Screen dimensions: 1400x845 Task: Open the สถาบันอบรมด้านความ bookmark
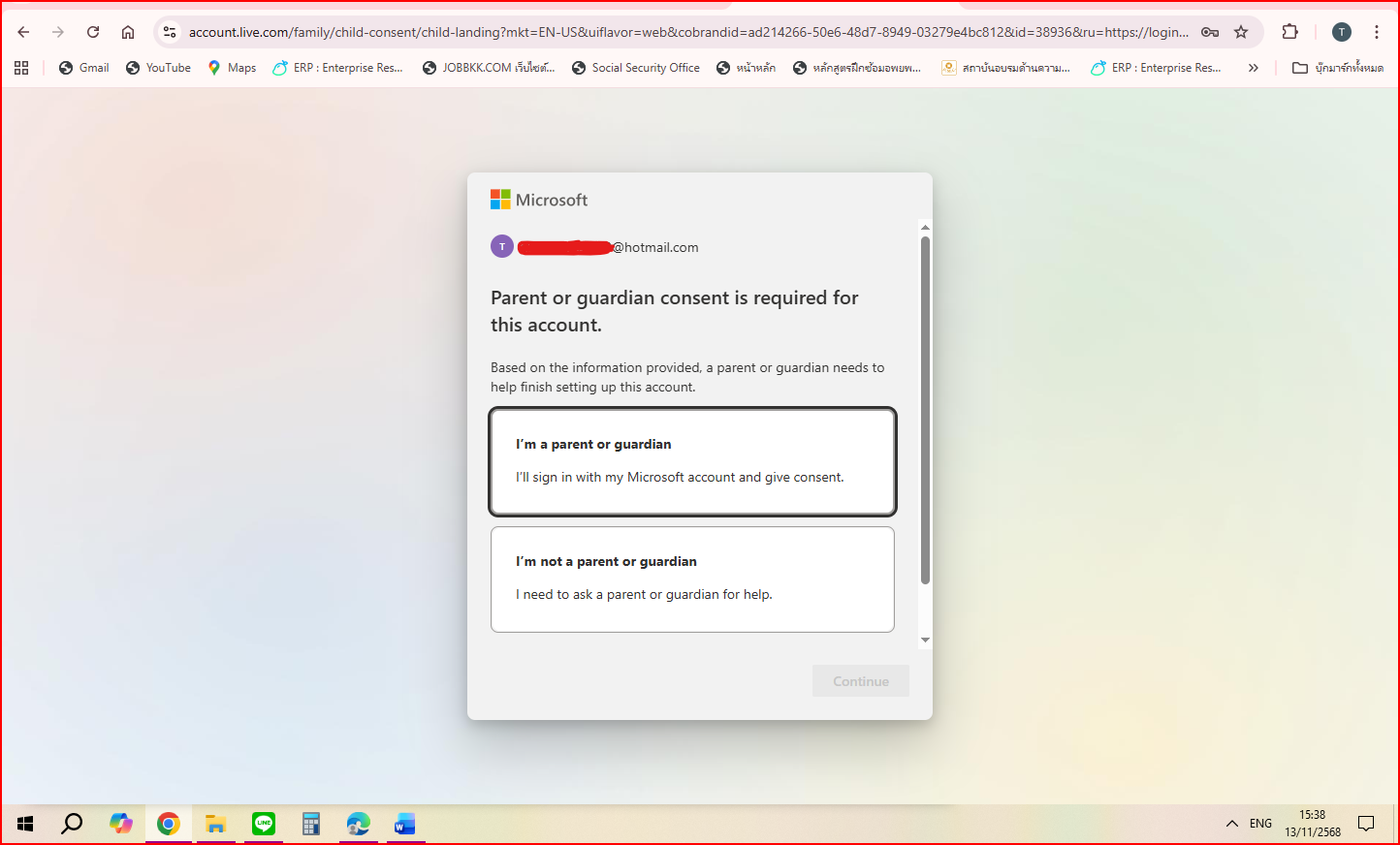pos(1006,68)
